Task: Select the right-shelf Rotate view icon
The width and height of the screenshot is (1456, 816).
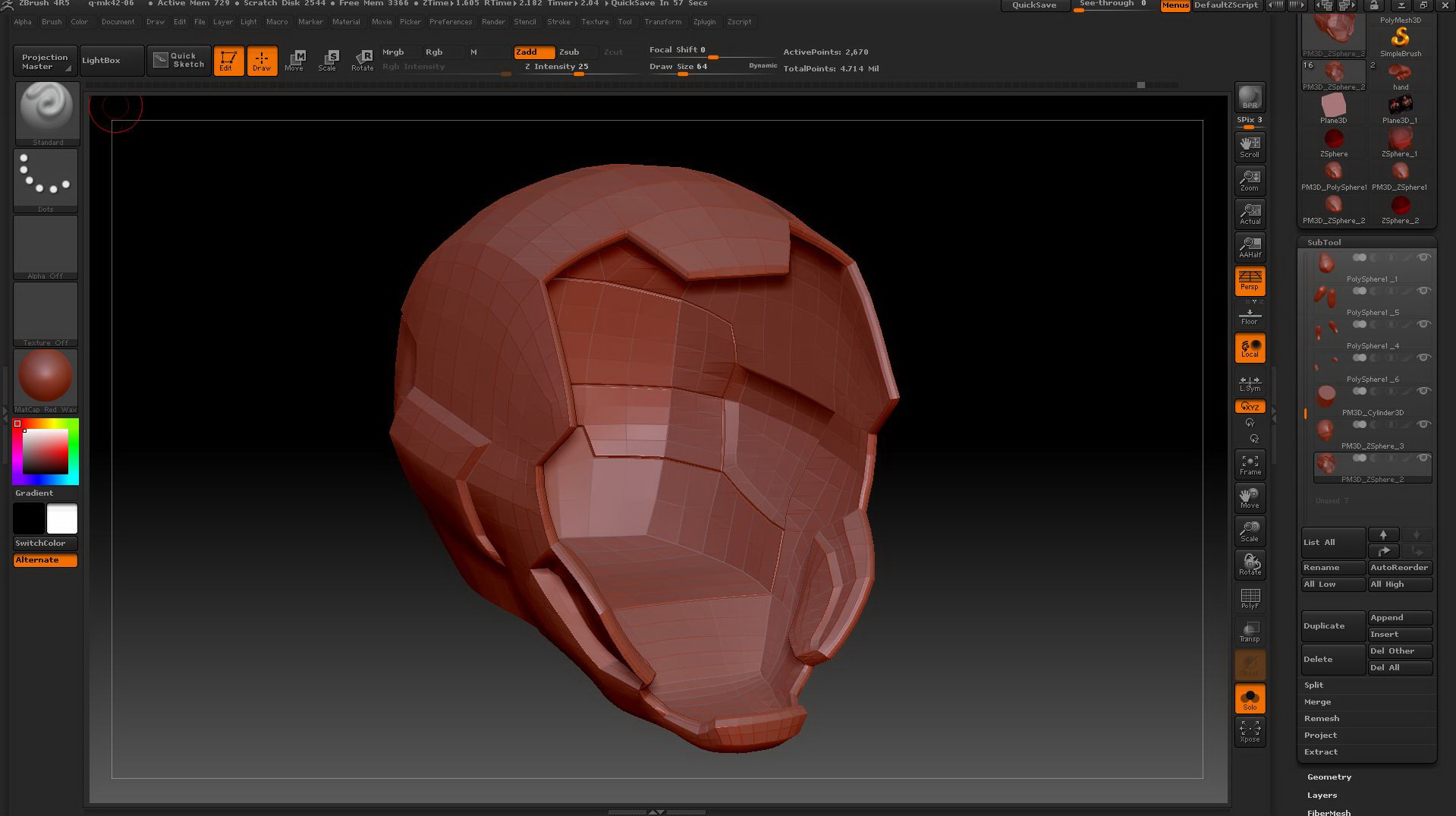Action: tap(1250, 564)
